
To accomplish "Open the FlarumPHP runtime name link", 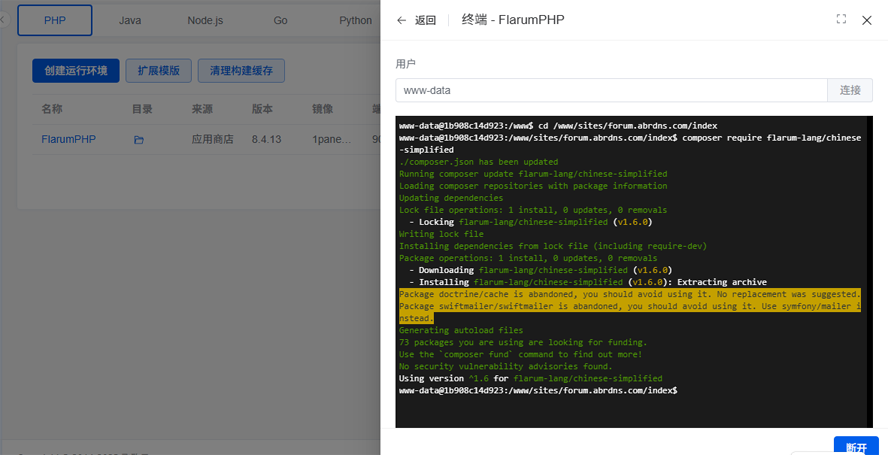I will [69, 139].
